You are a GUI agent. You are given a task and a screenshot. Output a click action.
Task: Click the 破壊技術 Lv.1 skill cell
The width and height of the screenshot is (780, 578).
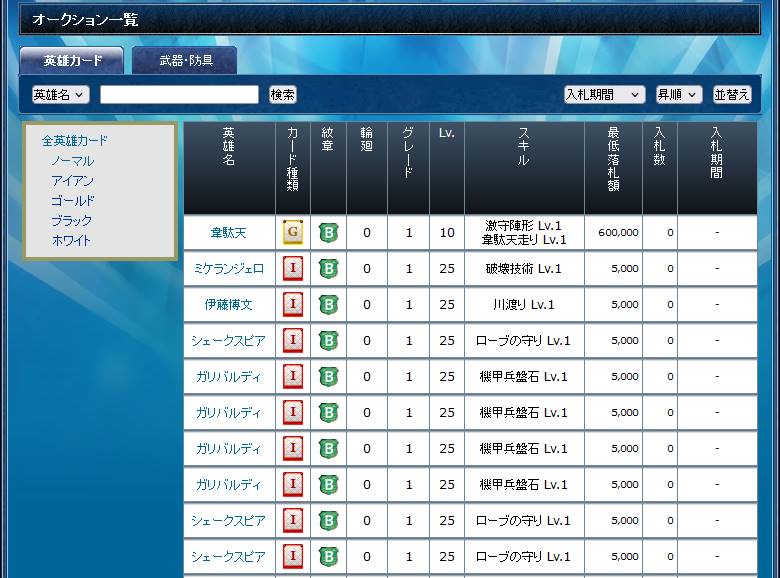[x=523, y=269]
